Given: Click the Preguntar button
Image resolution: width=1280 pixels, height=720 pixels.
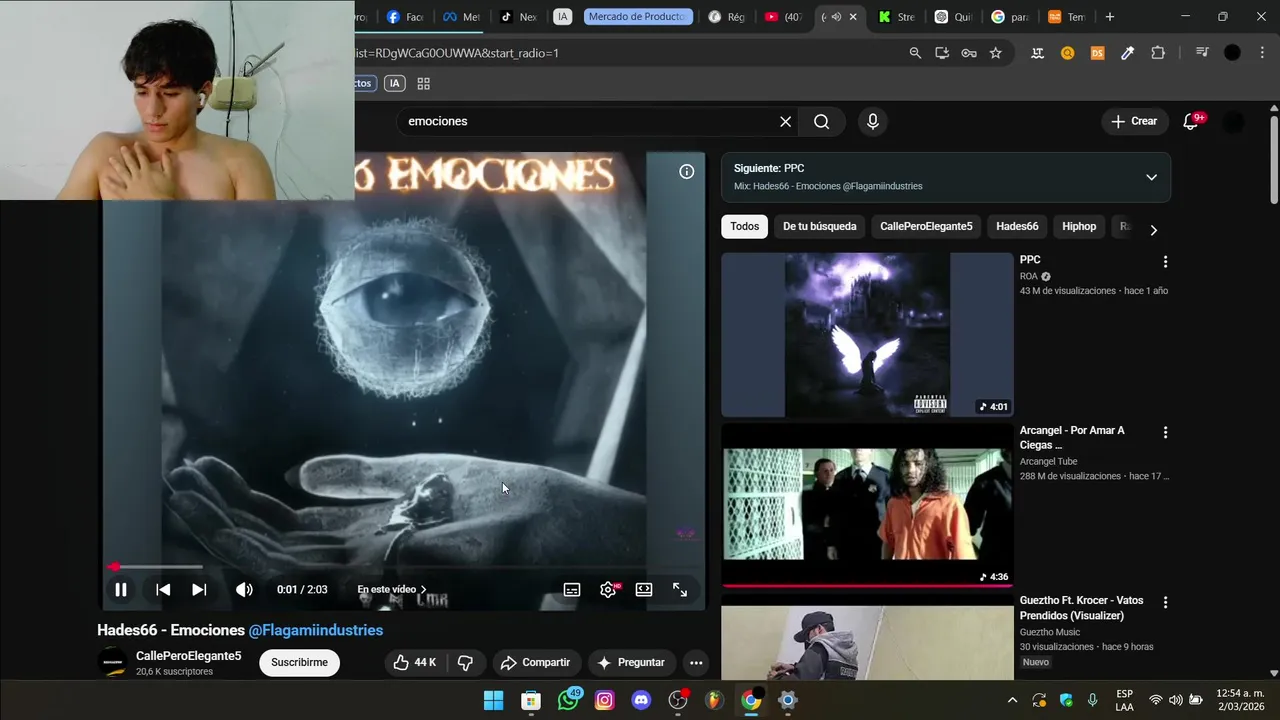Looking at the screenshot, I should (x=631, y=663).
